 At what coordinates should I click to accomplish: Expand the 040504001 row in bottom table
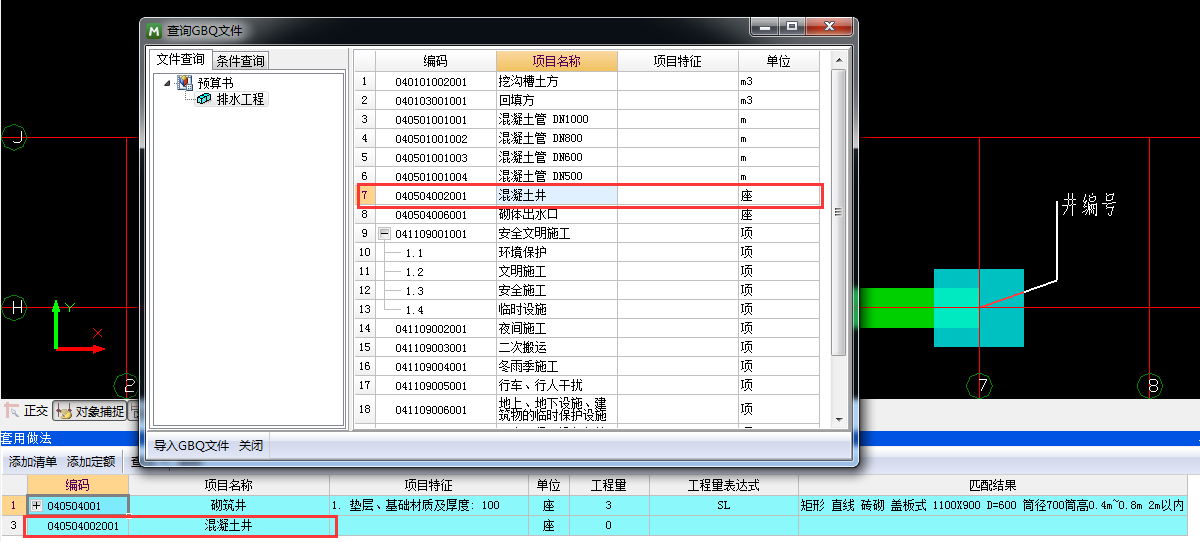pos(37,506)
